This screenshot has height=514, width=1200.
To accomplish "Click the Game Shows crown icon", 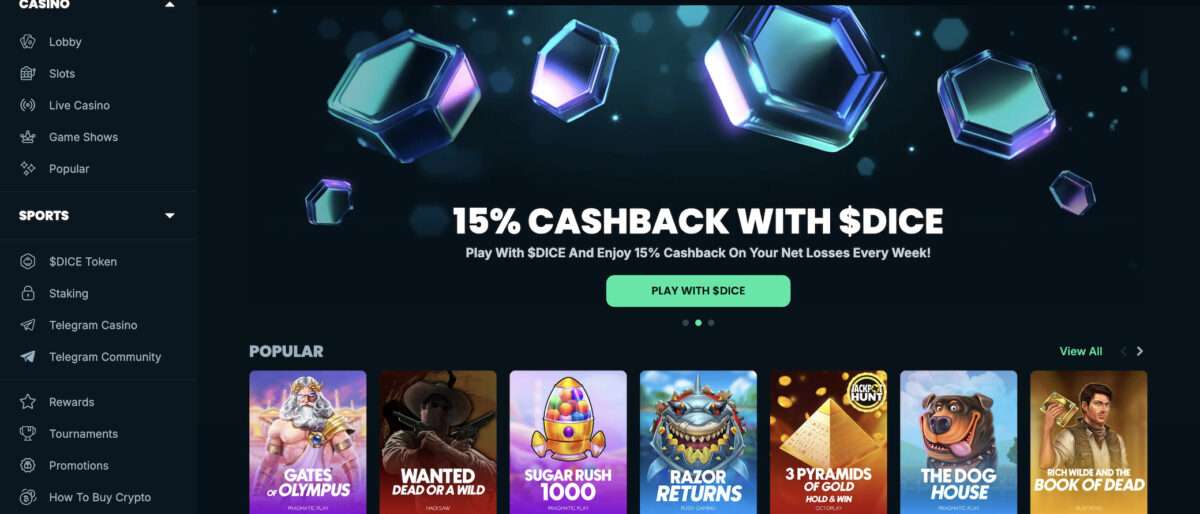I will click(x=28, y=137).
